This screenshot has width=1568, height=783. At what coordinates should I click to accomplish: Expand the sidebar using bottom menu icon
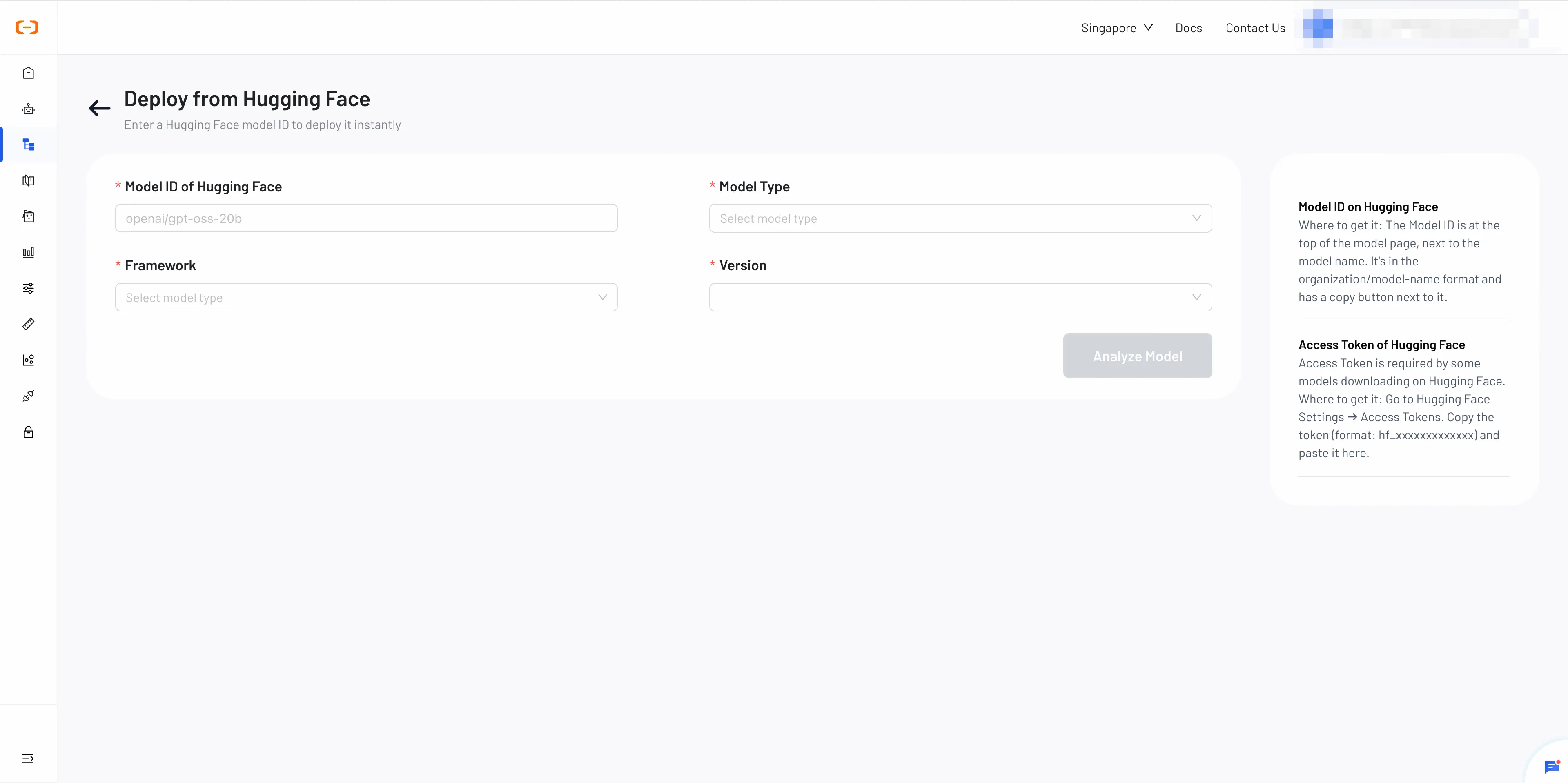click(28, 759)
